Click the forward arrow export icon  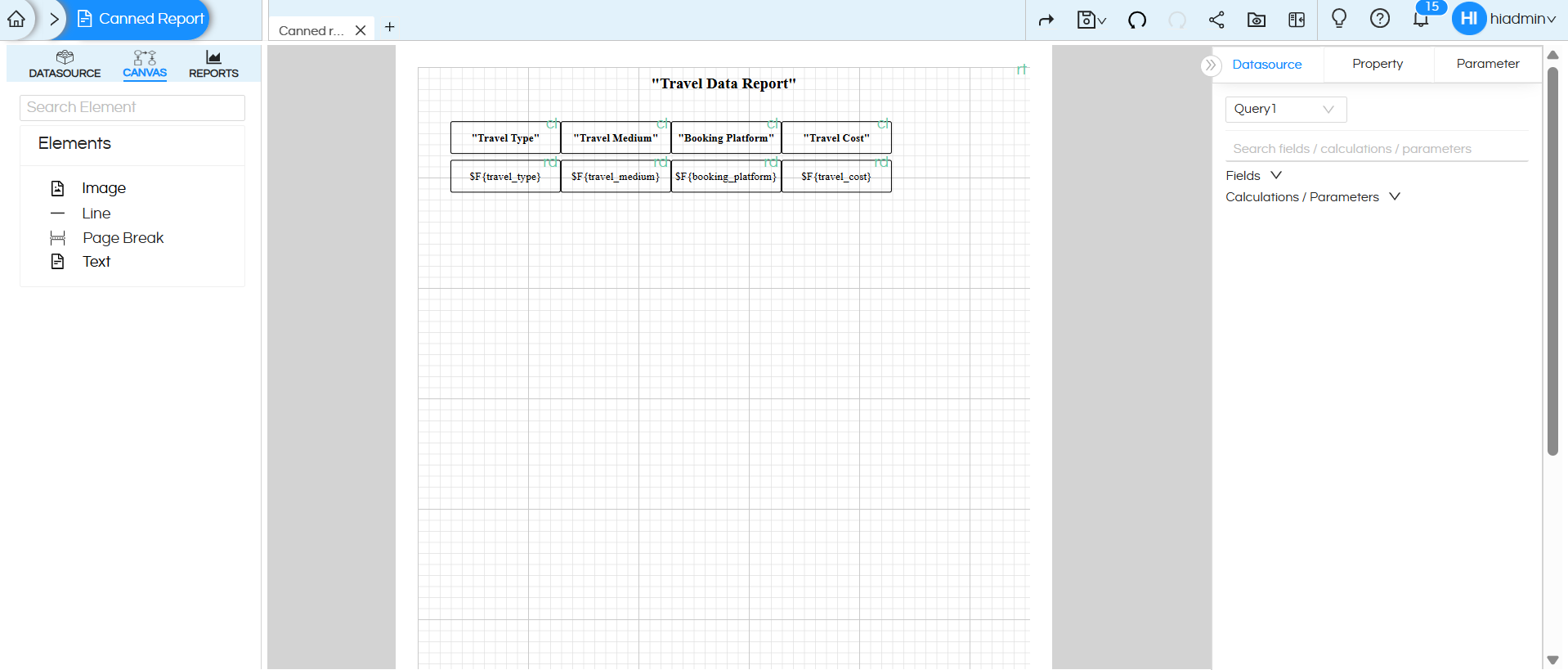(1046, 20)
